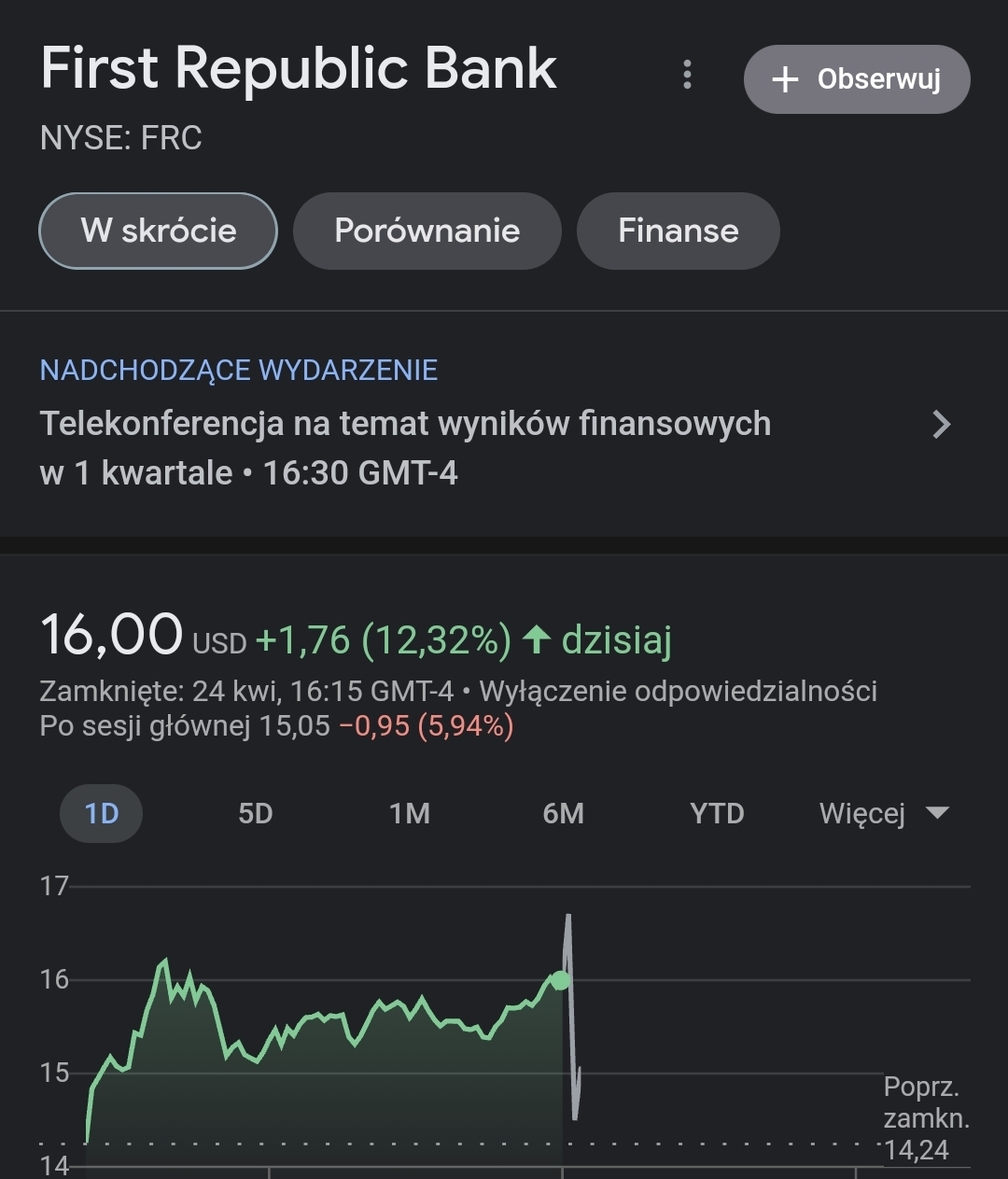Choose the 6M chart range
Image resolution: width=1008 pixels, height=1179 pixels.
(x=564, y=813)
